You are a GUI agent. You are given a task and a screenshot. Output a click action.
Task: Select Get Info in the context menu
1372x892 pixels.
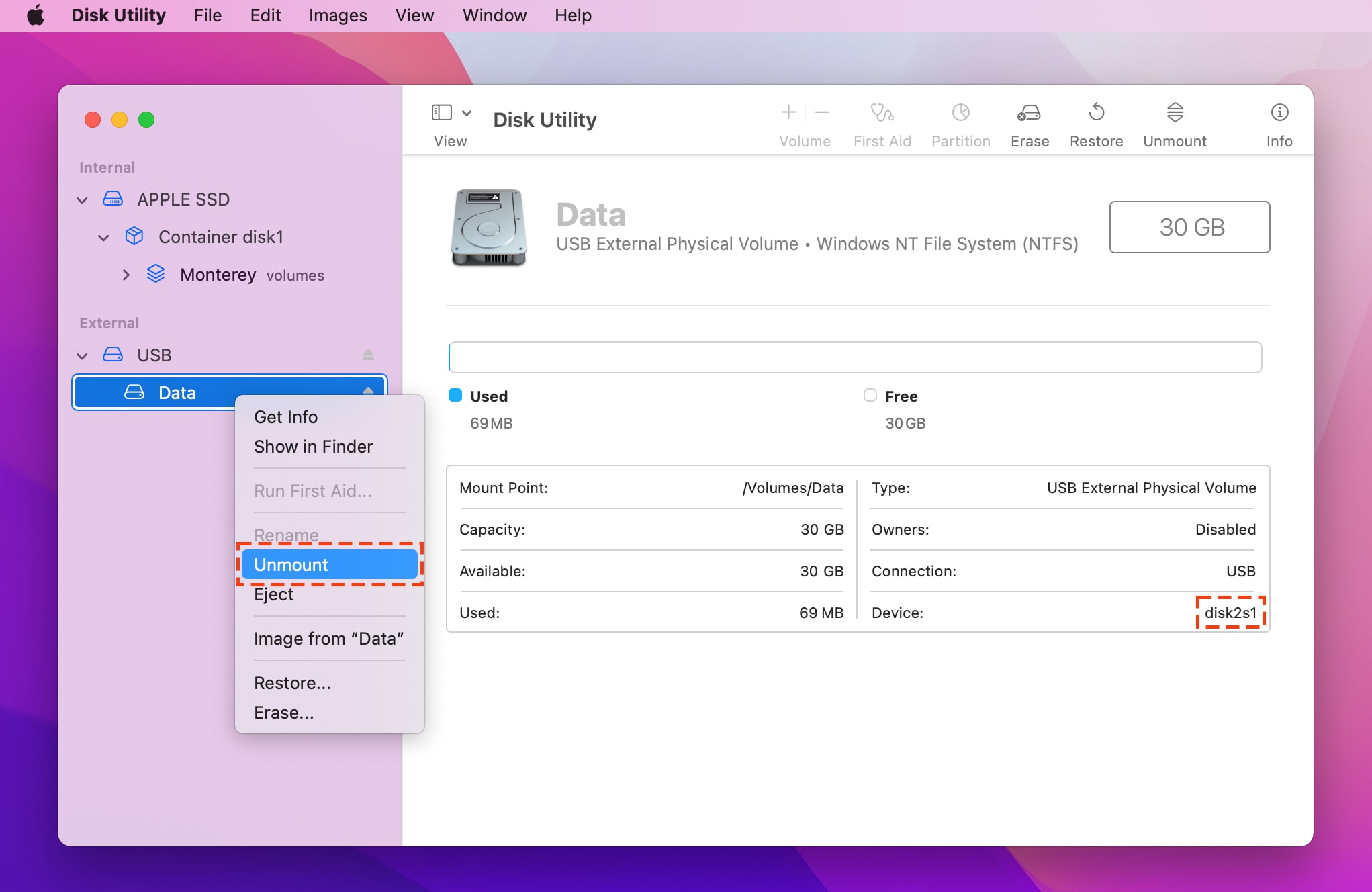pos(285,416)
